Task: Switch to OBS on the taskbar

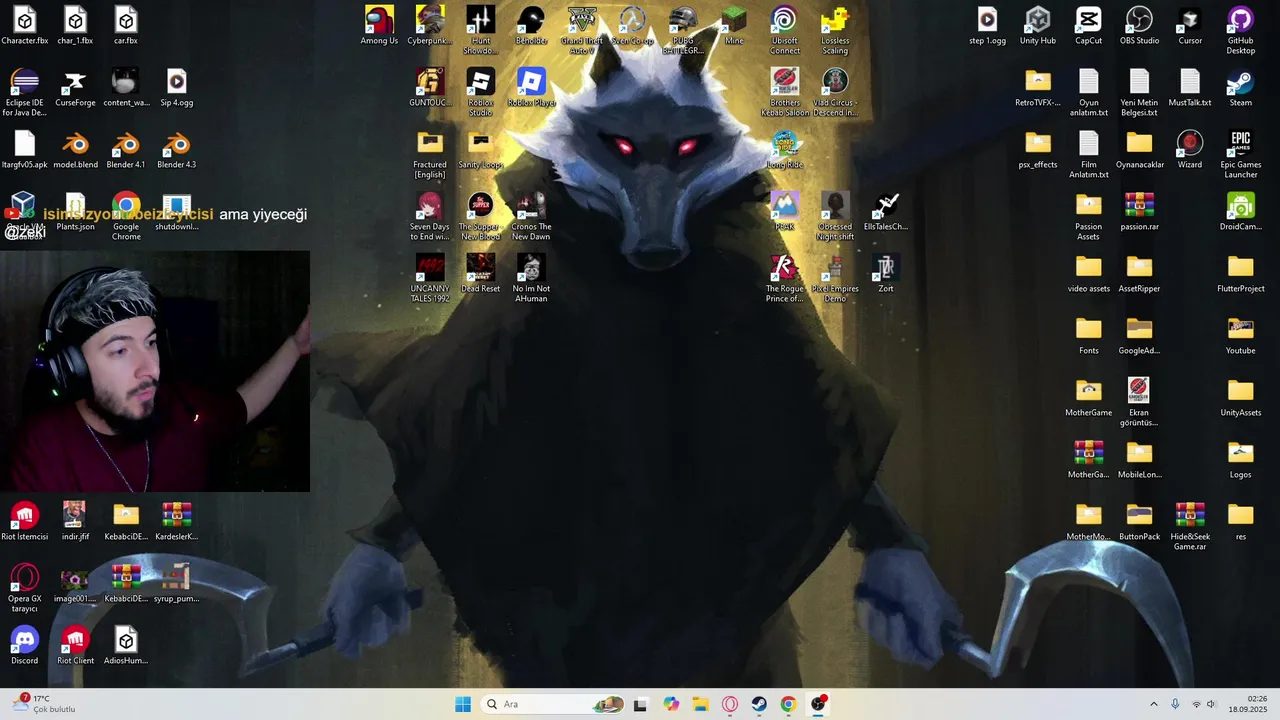Action: click(x=819, y=704)
